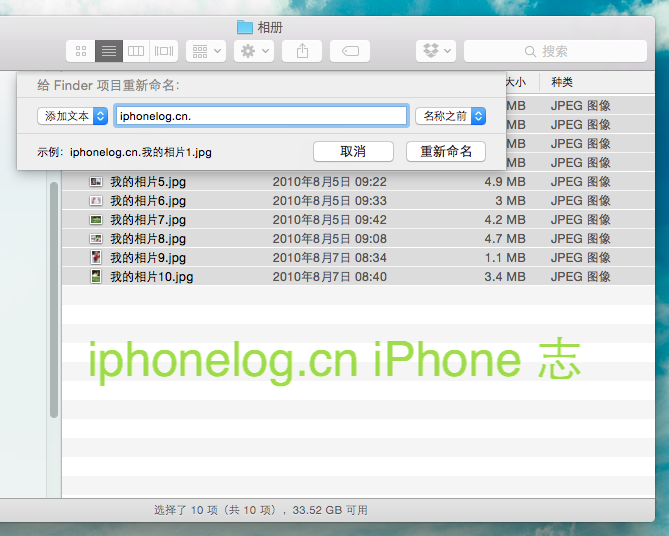Click date 2010年8月5日 09:33

329,201
